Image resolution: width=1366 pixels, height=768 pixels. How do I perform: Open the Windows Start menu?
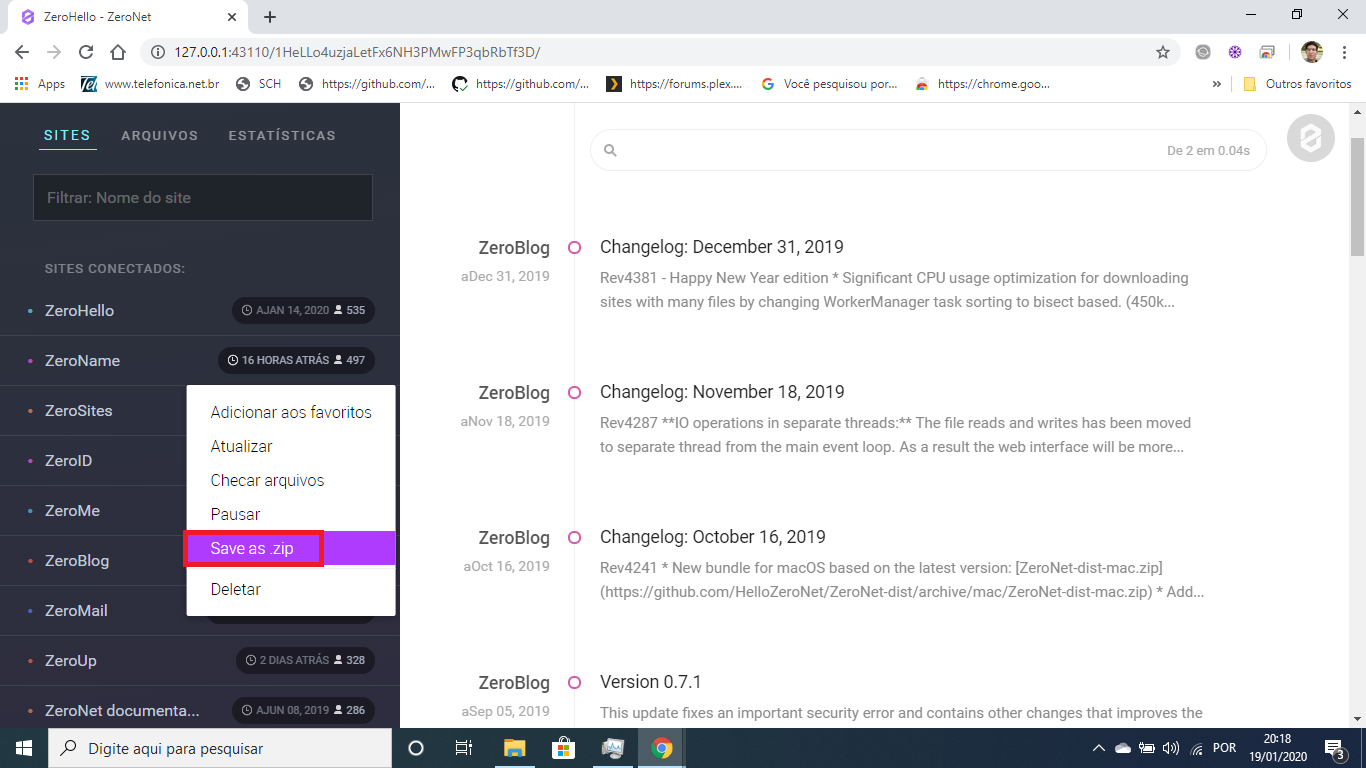pos(24,748)
